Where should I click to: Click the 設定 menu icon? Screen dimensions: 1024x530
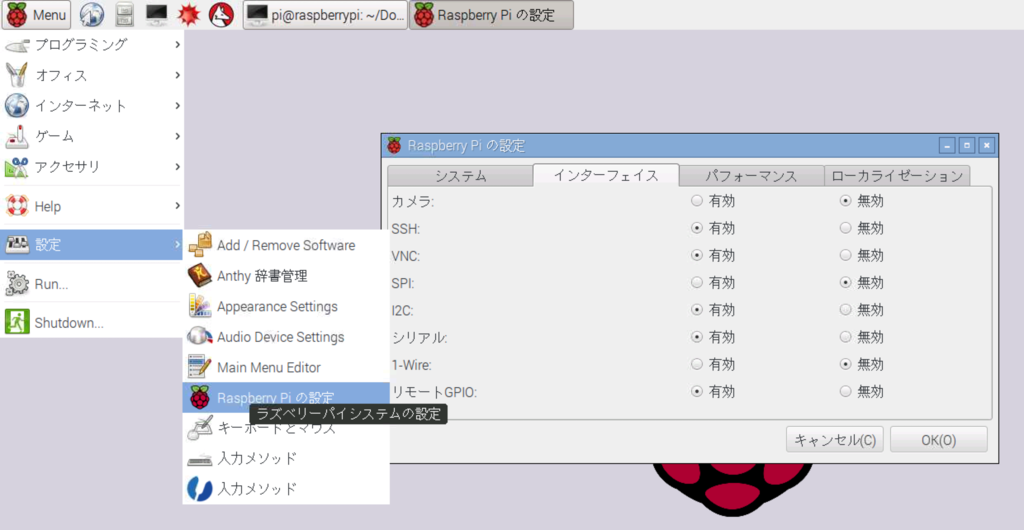click(x=17, y=245)
